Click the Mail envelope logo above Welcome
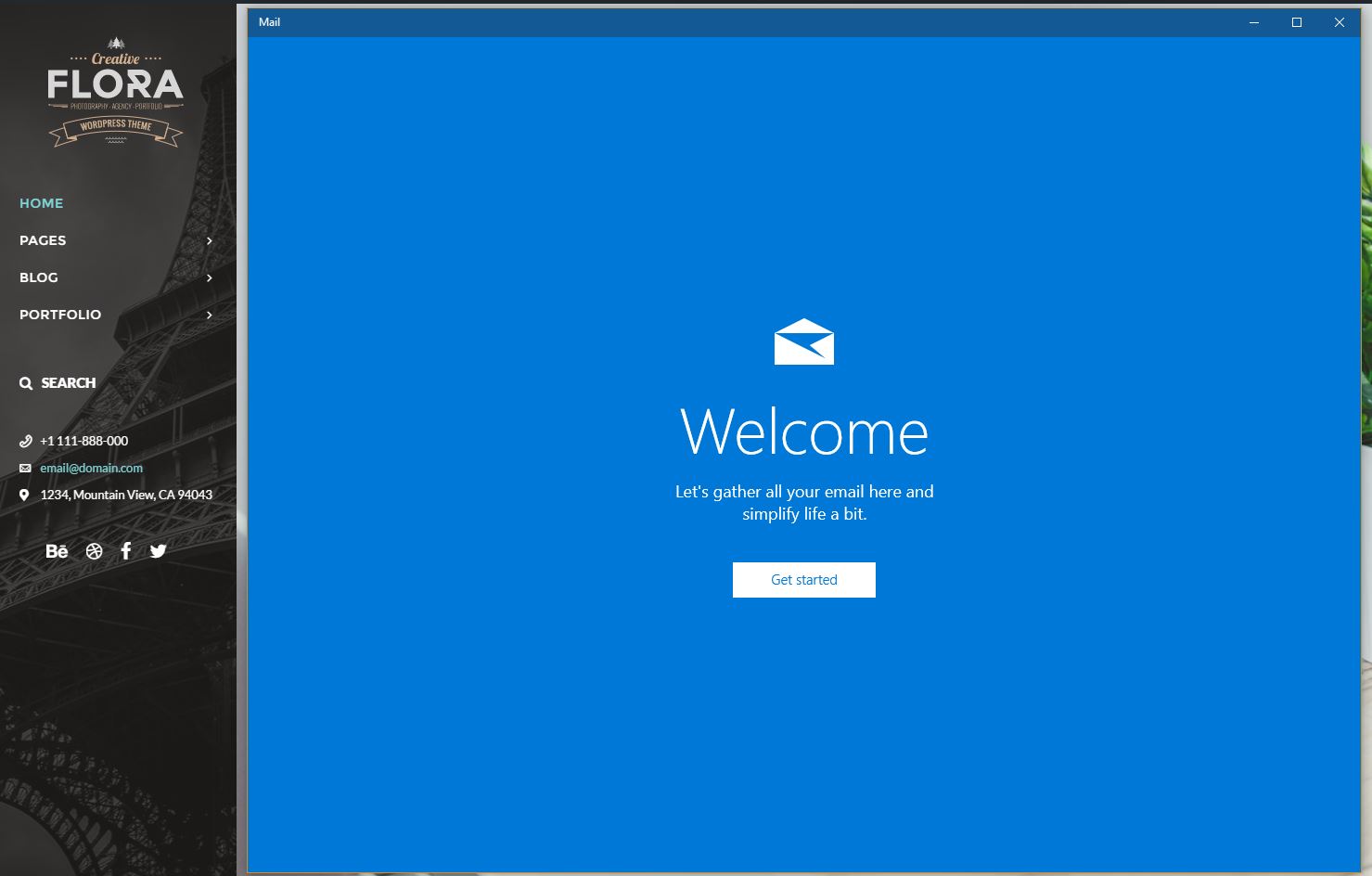Viewport: 1372px width, 876px height. pos(803,341)
